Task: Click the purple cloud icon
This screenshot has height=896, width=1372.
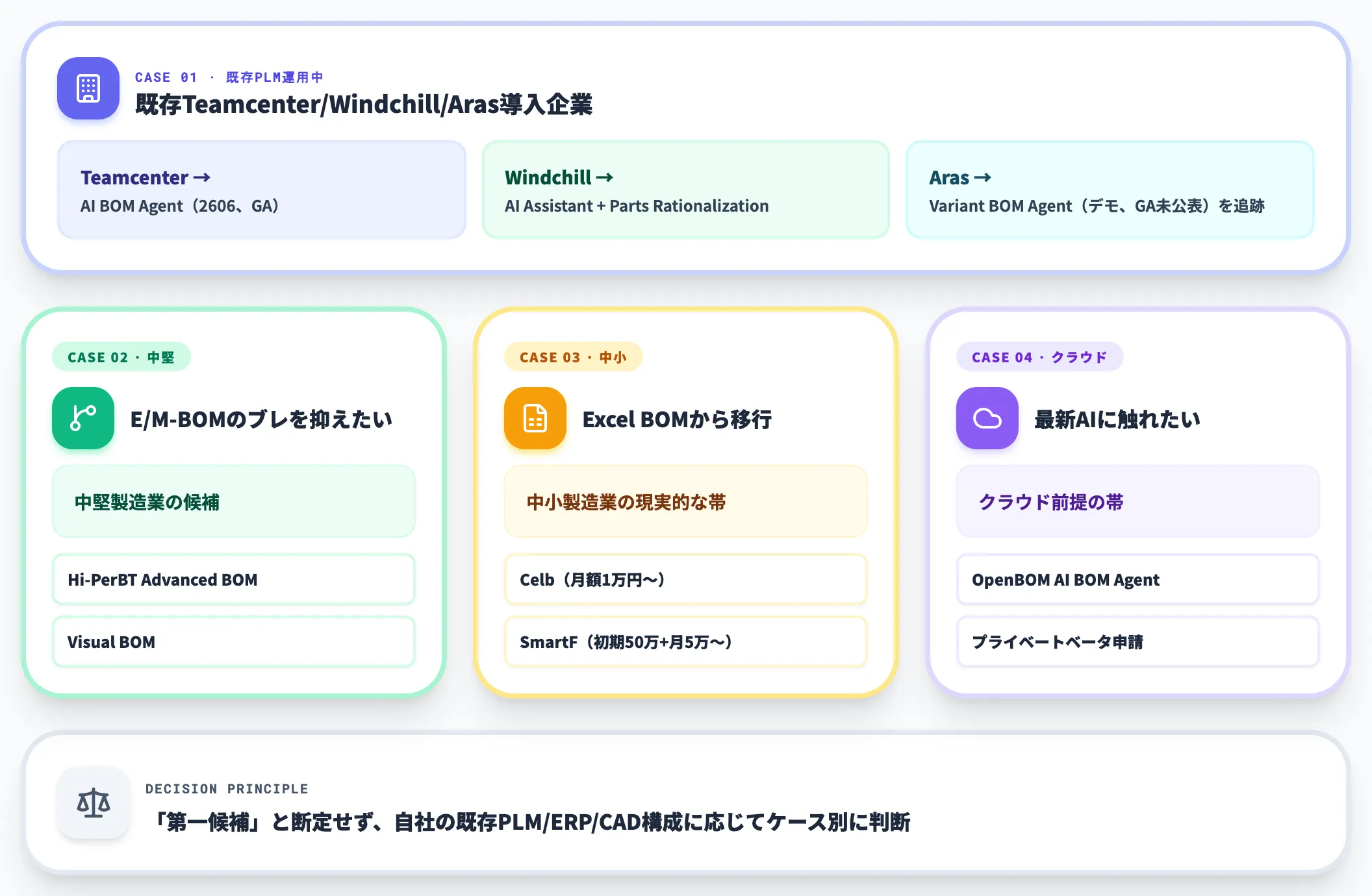Action: pos(987,418)
